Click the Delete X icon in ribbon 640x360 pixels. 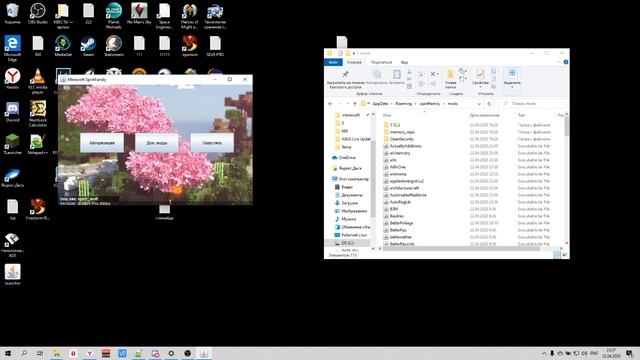click(x=434, y=74)
